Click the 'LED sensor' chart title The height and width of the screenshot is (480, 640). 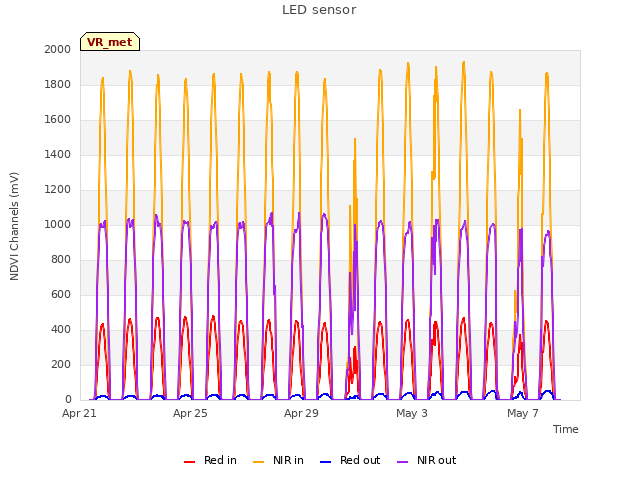[x=319, y=10]
